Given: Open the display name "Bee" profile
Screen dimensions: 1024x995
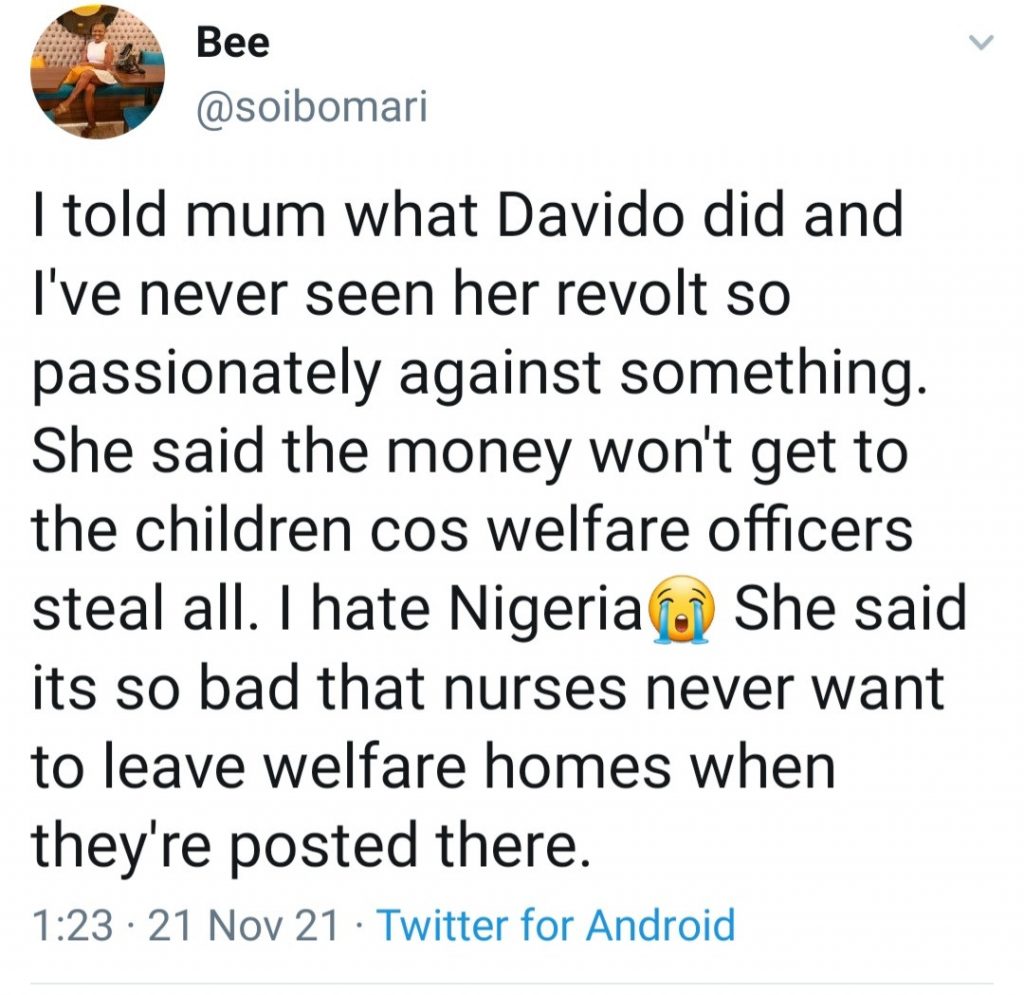Looking at the screenshot, I should coord(232,43).
